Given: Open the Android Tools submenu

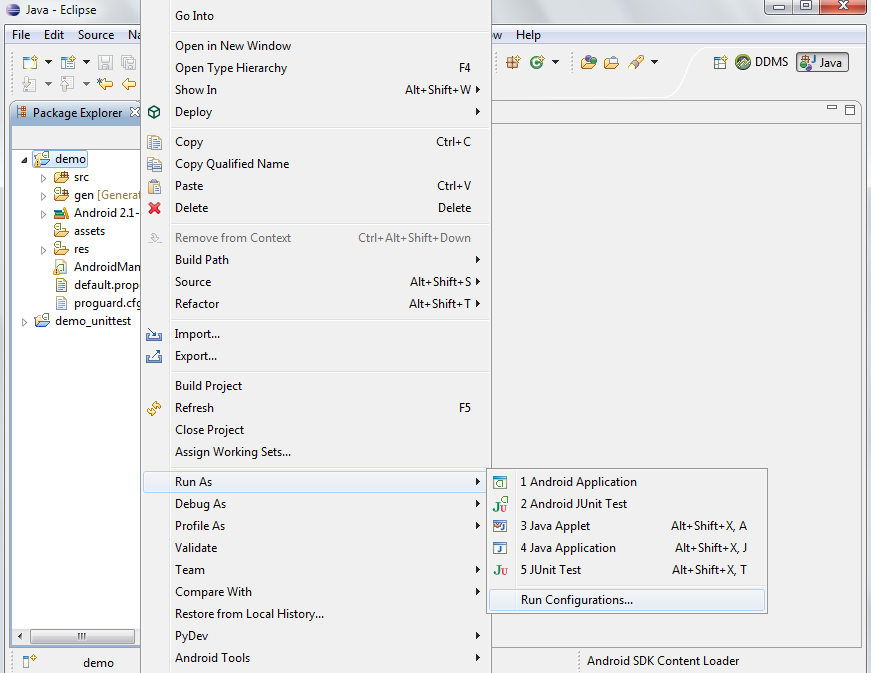Looking at the screenshot, I should pyautogui.click(x=316, y=657).
